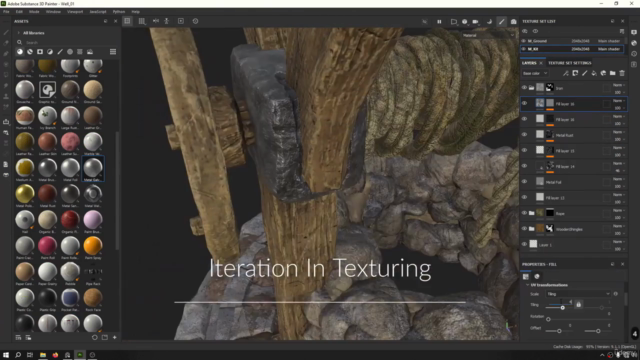Viewport: 640px width, 360px height.
Task: Filter assets by Smart materials icon
Action: tap(30, 52)
